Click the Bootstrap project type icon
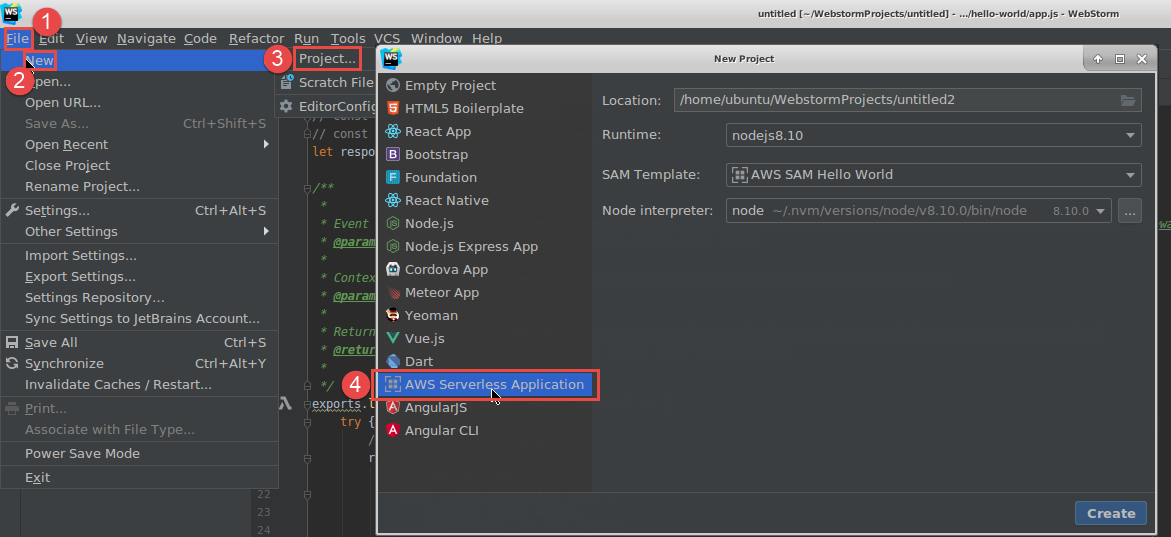This screenshot has height=537, width=1171. tap(393, 155)
